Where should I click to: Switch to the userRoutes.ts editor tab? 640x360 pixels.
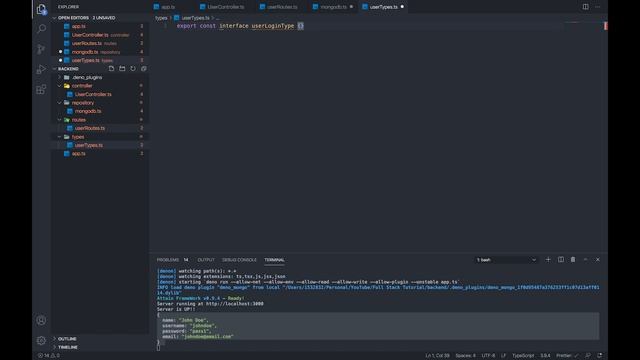279,7
